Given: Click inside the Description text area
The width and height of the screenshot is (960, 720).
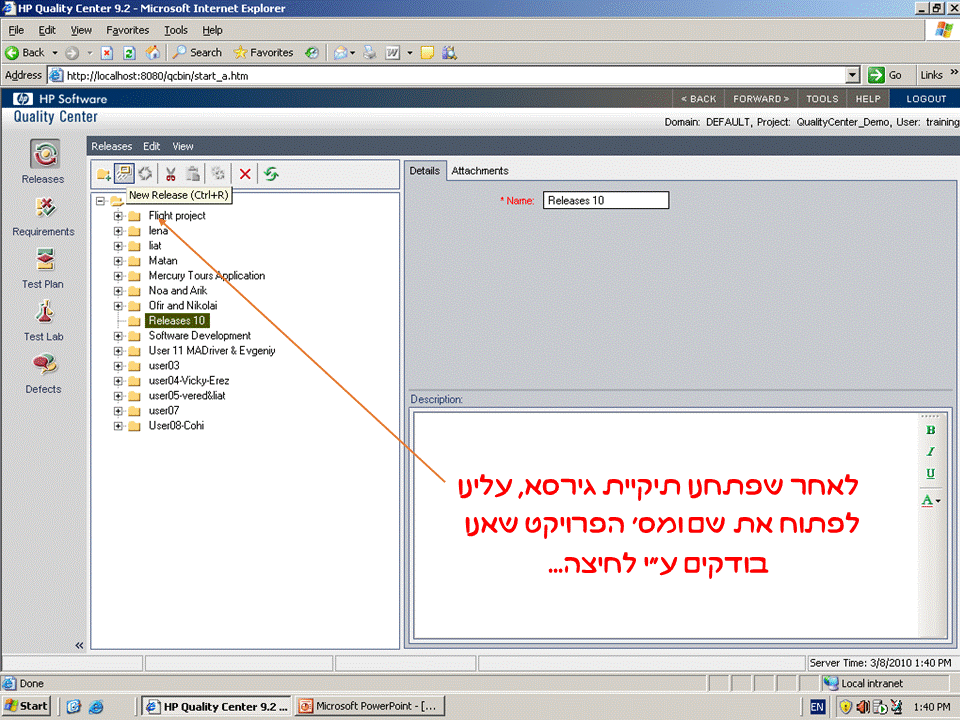Looking at the screenshot, I should pyautogui.click(x=666, y=525).
